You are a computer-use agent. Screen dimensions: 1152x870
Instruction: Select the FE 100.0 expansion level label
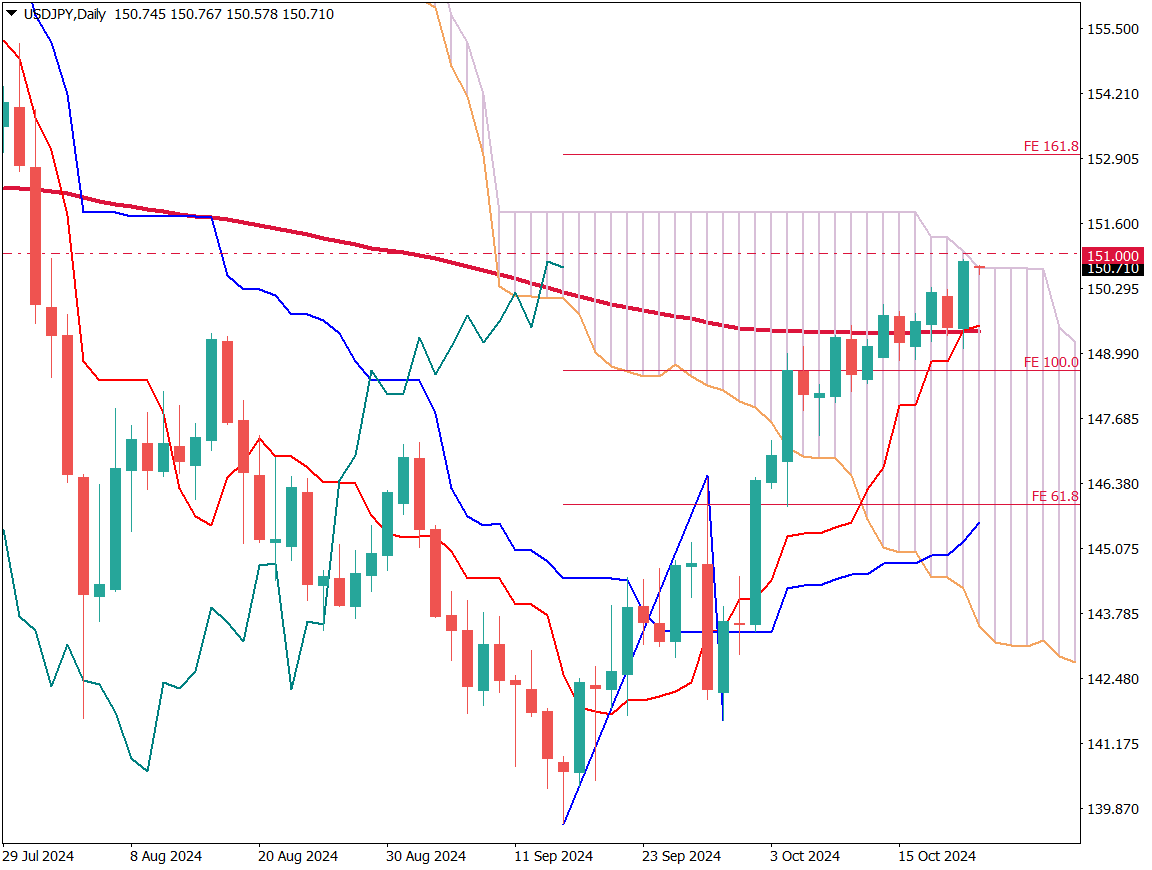[x=1051, y=362]
